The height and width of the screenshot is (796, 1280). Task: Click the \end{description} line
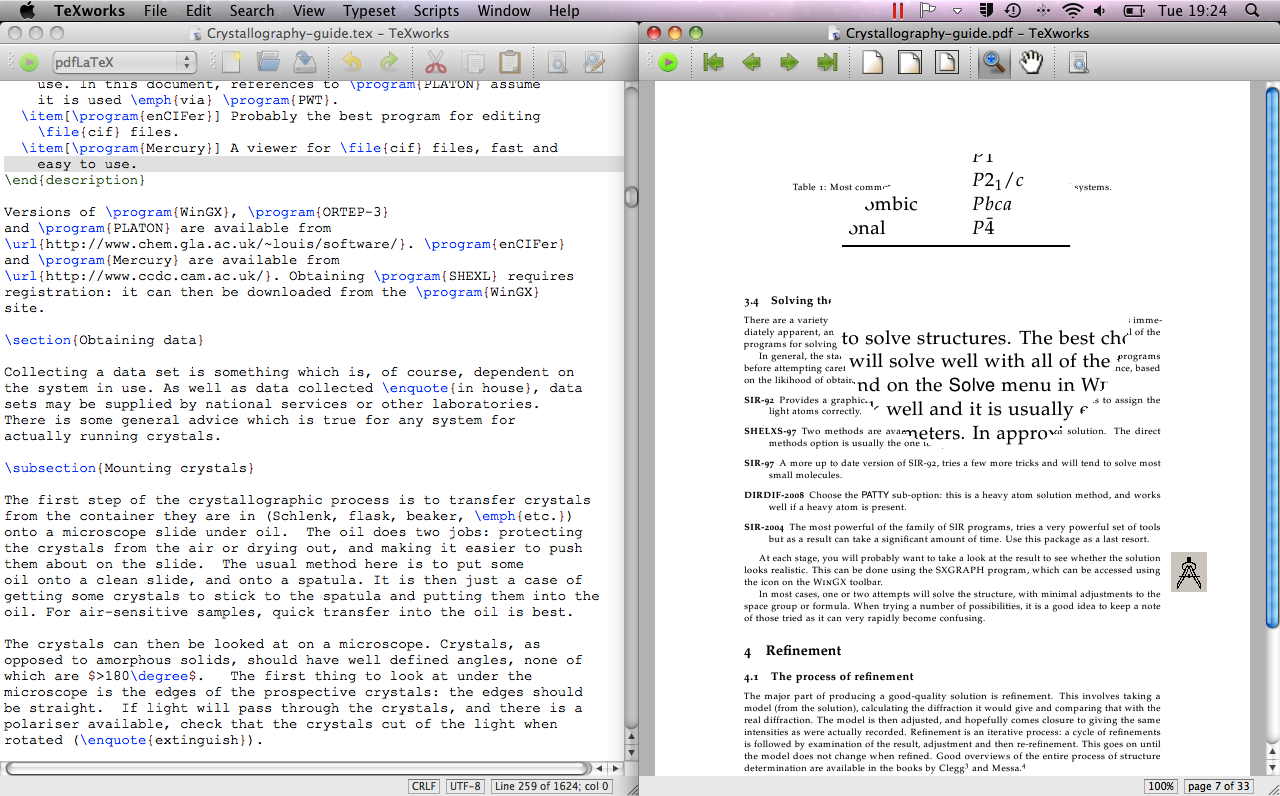coord(75,180)
